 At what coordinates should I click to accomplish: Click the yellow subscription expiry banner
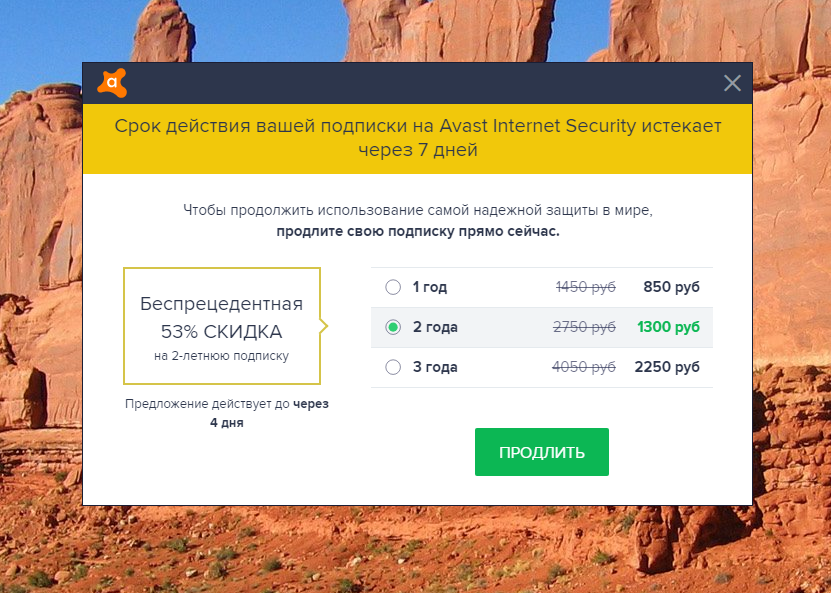pyautogui.click(x=417, y=139)
